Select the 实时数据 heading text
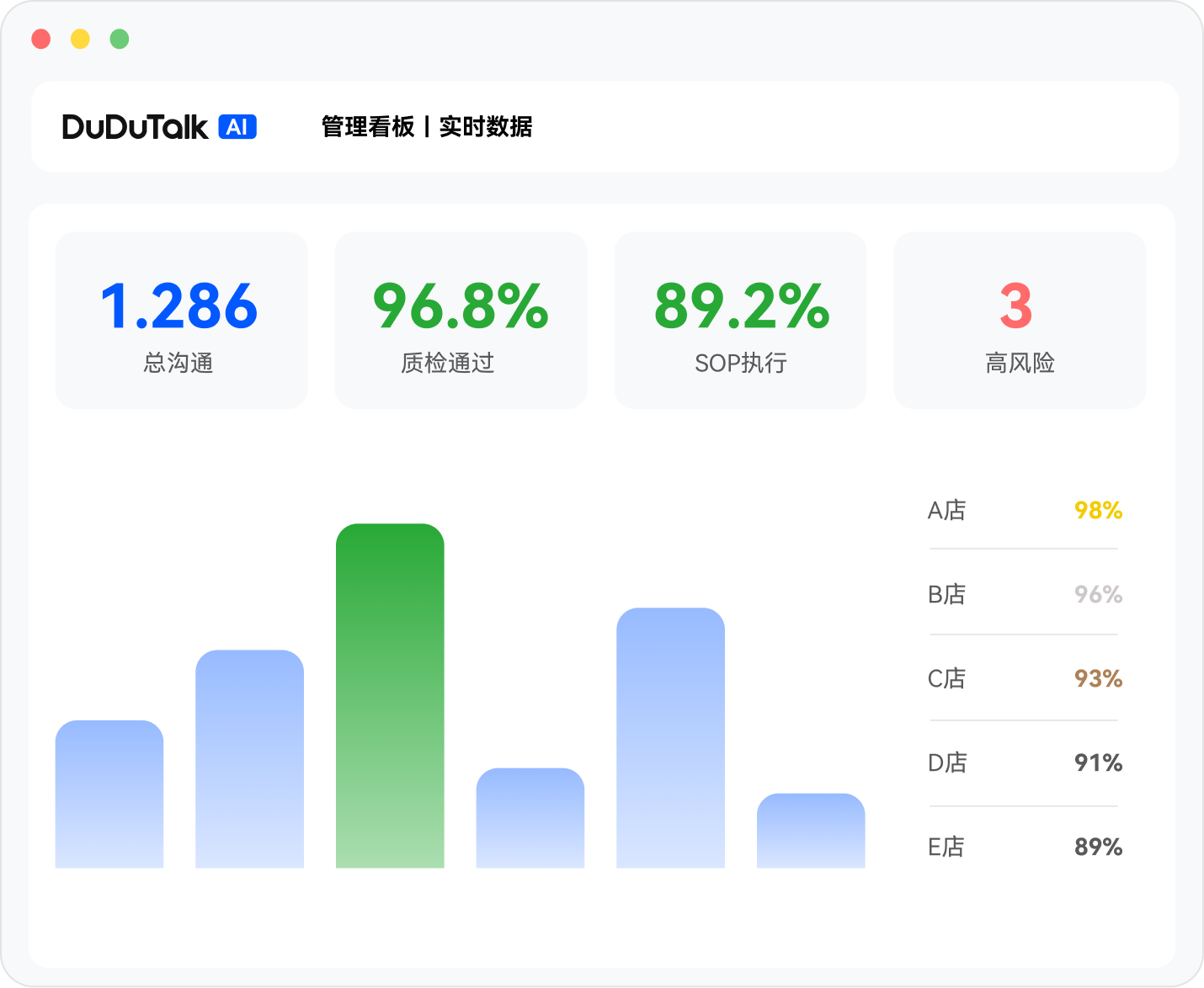This screenshot has width=1204, height=988. (x=486, y=127)
